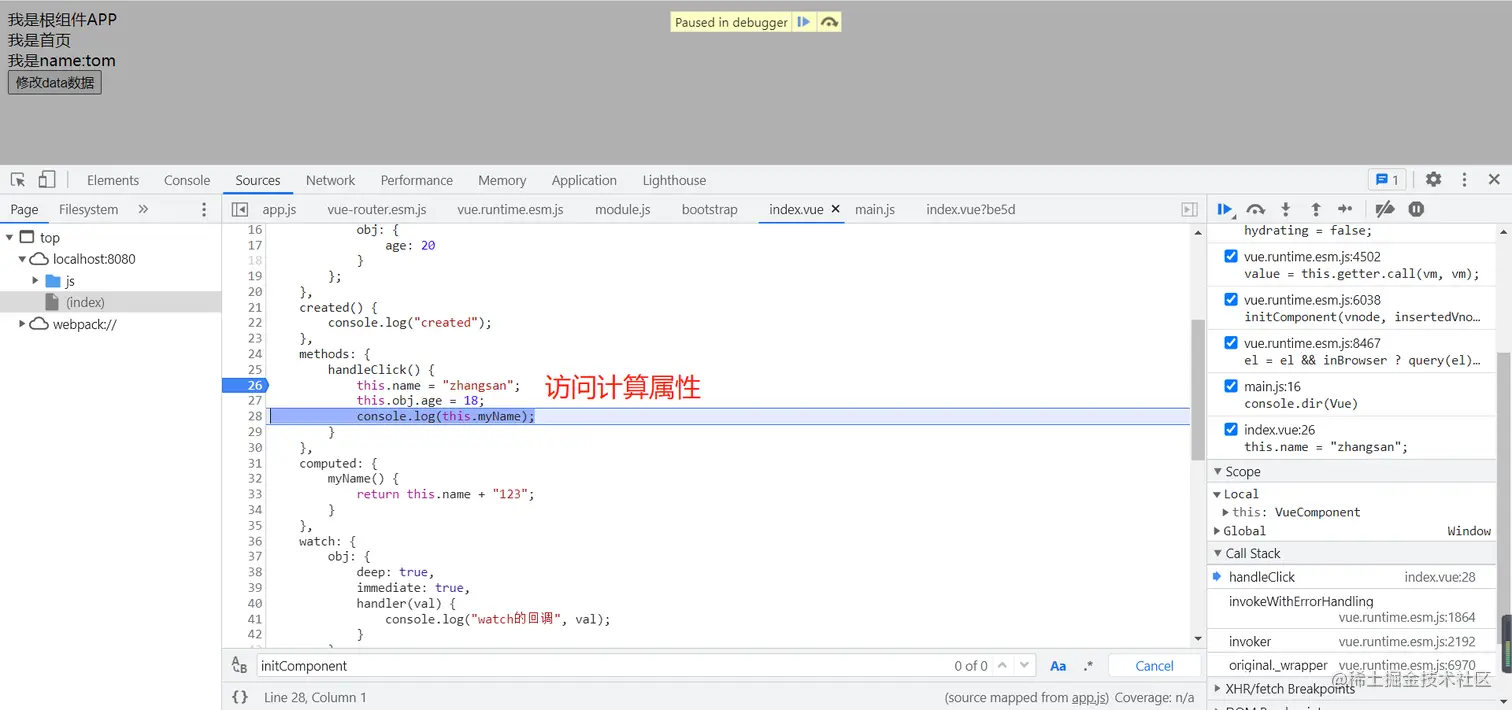The height and width of the screenshot is (710, 1512).
Task: Switch to the Network panel
Action: (x=330, y=180)
